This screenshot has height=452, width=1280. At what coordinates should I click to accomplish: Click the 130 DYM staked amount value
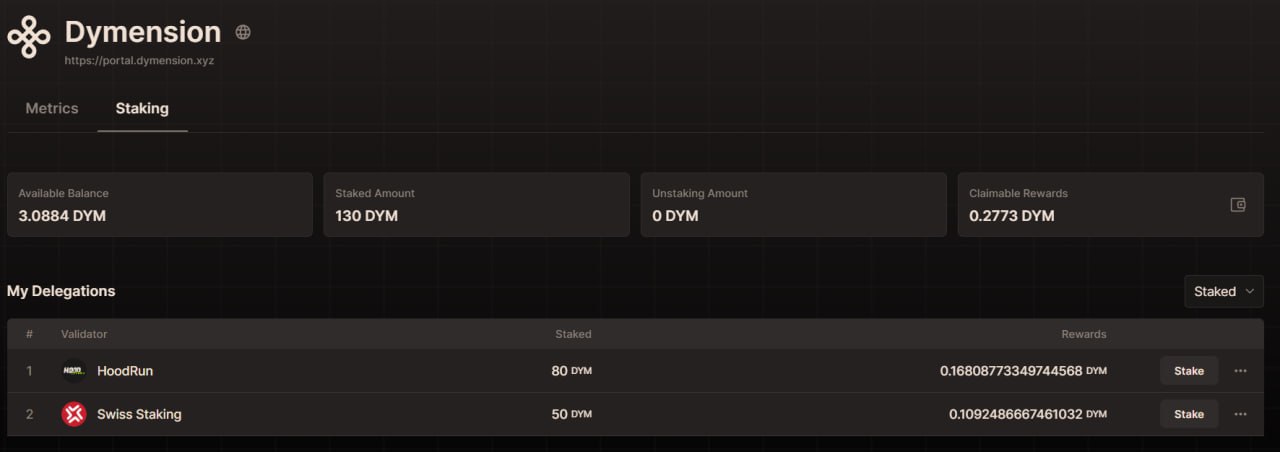click(x=367, y=216)
